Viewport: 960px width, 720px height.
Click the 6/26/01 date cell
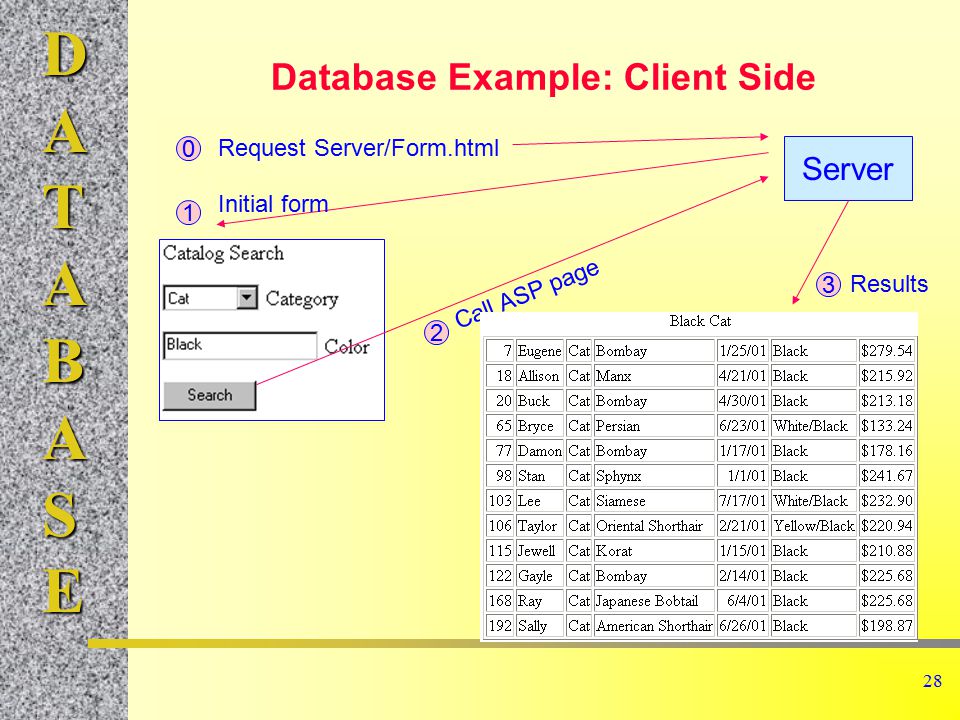pyautogui.click(x=743, y=626)
